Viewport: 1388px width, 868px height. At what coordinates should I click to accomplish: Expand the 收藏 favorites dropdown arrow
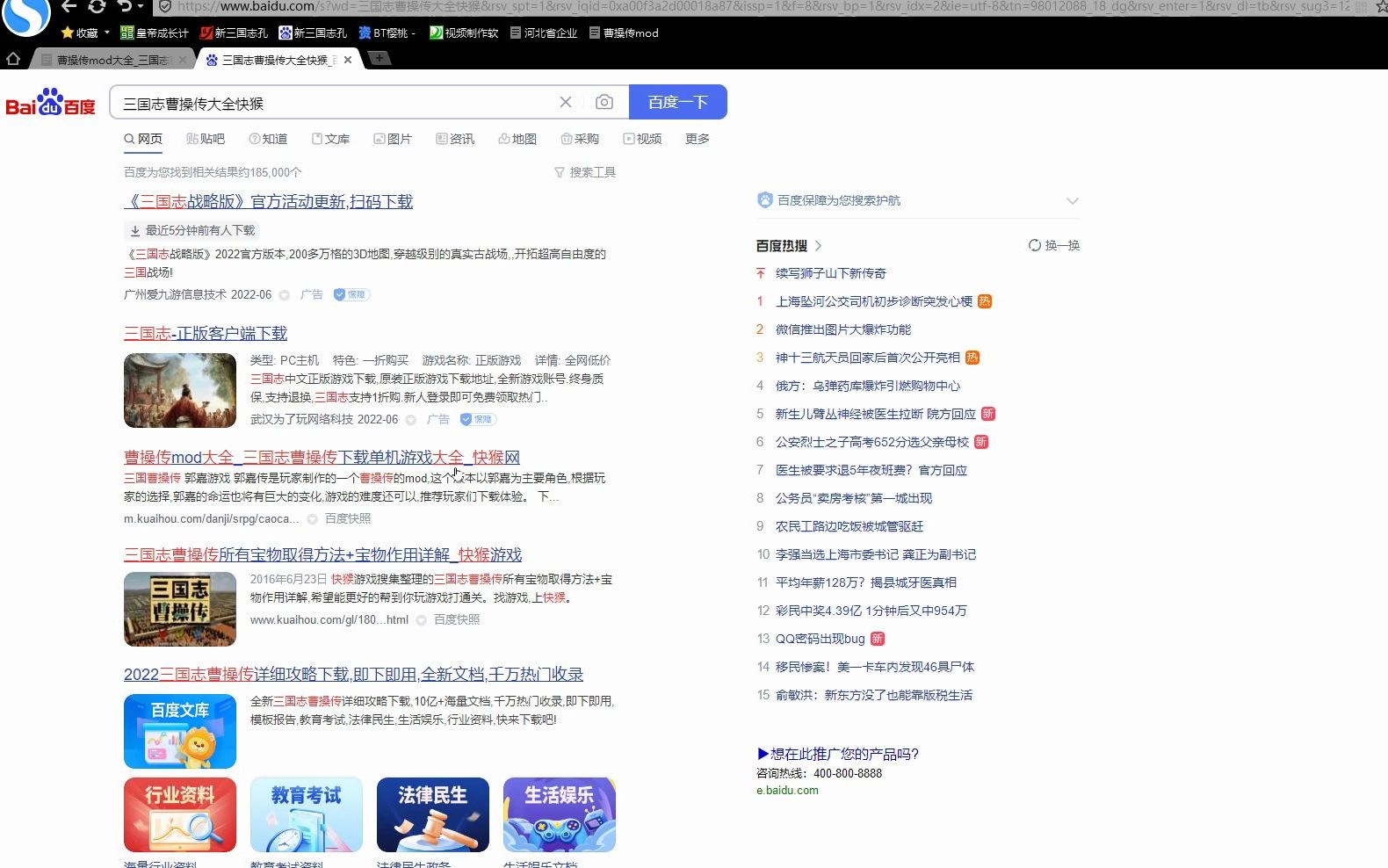[x=107, y=33]
